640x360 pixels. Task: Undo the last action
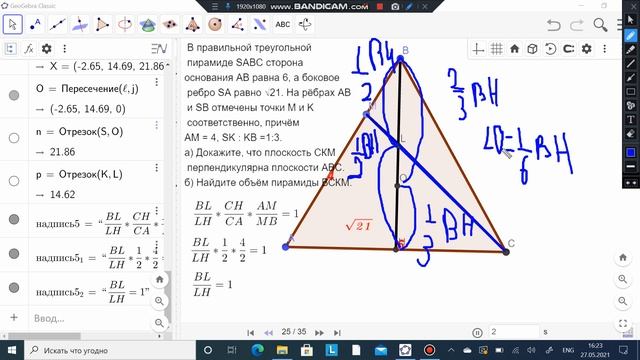click(554, 25)
